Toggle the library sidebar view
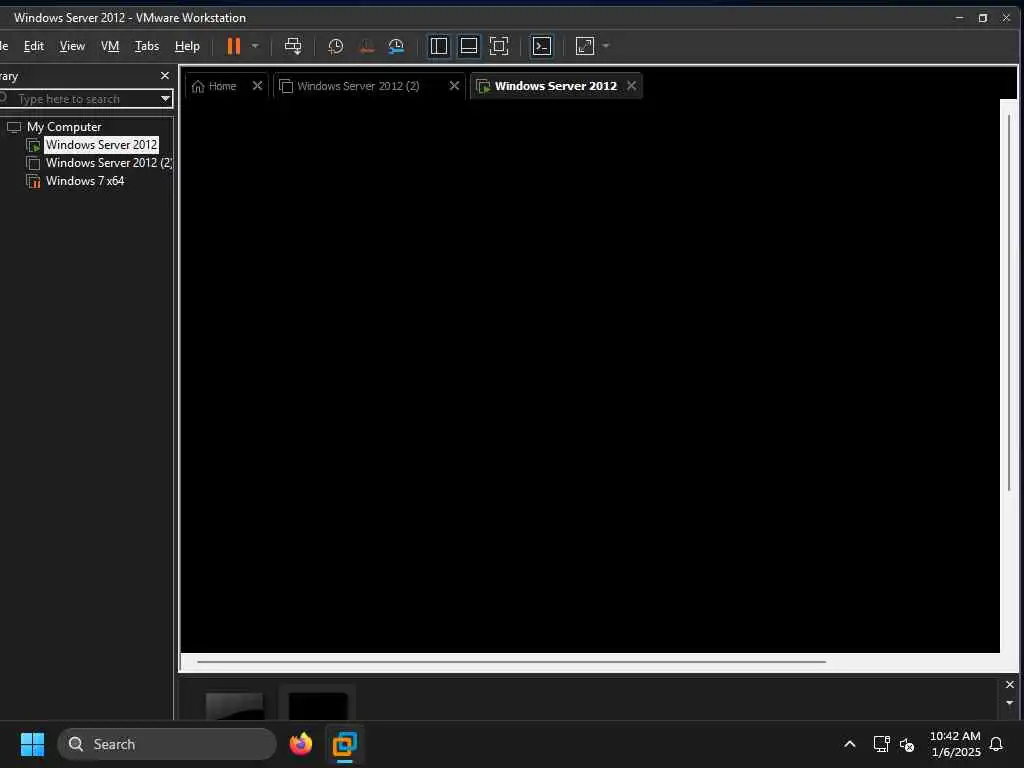 point(439,46)
